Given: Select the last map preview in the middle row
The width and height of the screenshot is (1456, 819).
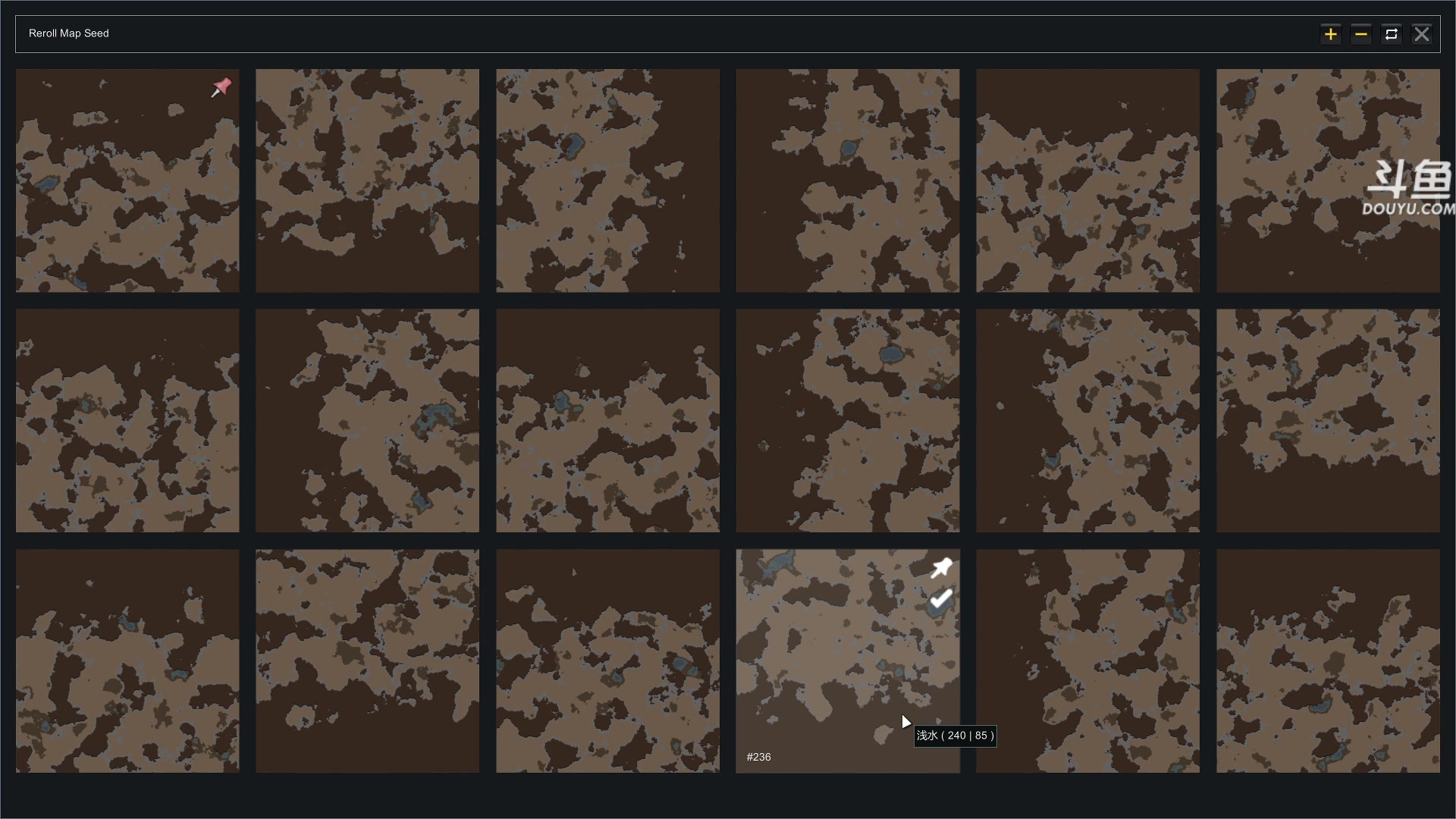Looking at the screenshot, I should (1328, 420).
